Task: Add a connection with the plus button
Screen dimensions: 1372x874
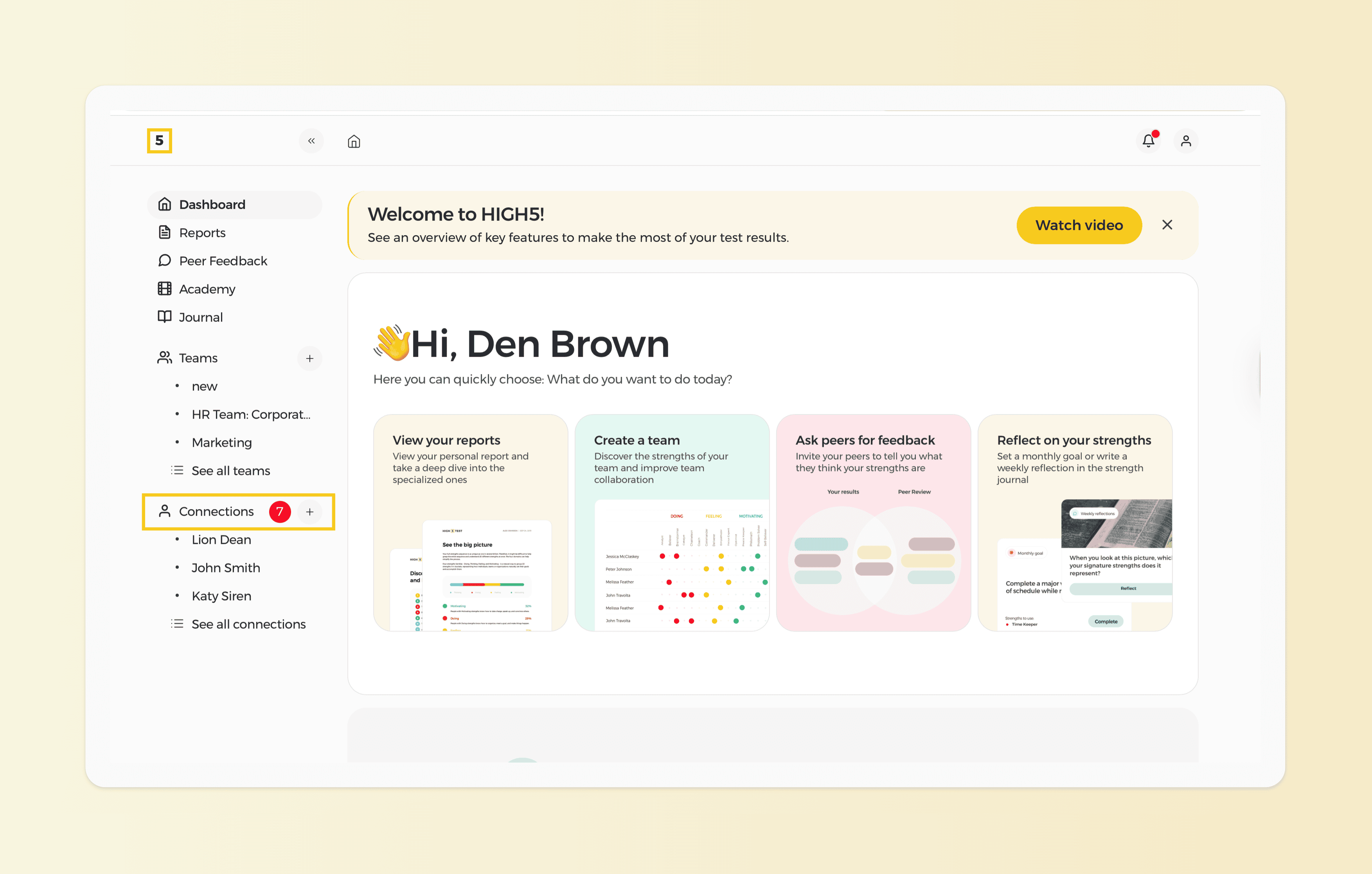Action: tap(310, 512)
